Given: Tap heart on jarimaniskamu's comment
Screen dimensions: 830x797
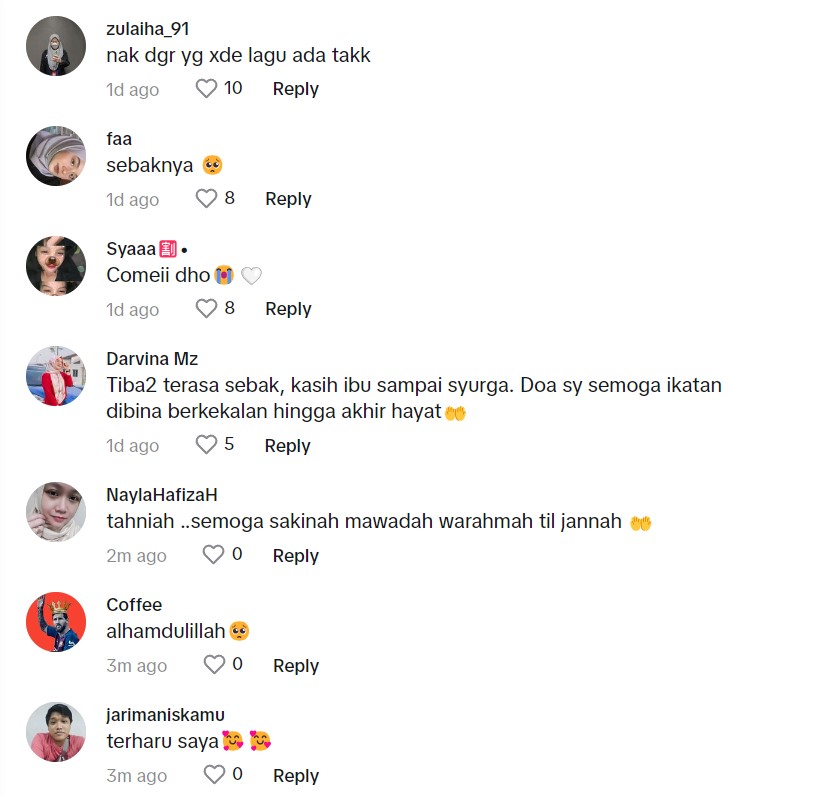Looking at the screenshot, I should 214,775.
